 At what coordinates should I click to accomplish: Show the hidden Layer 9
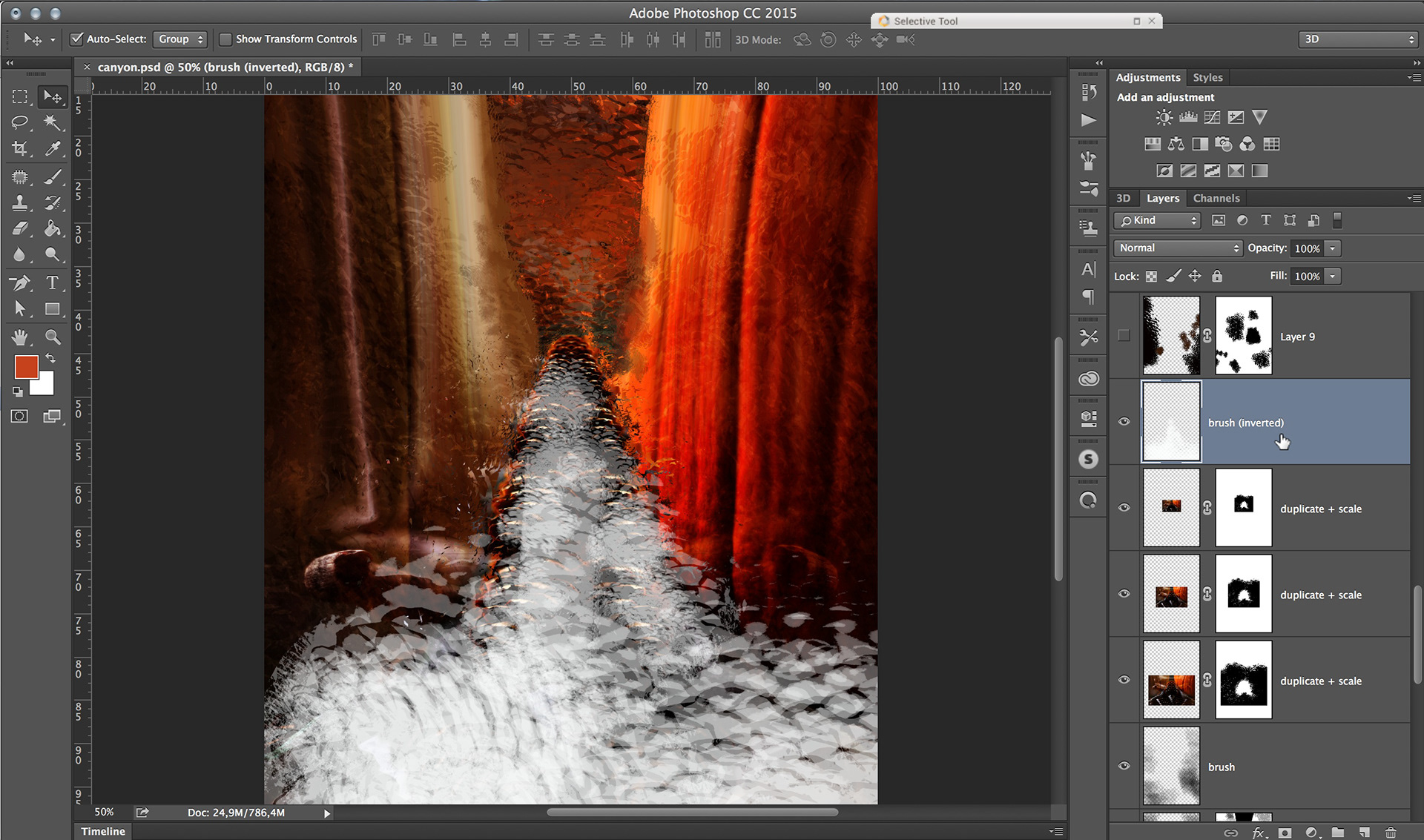coord(1124,335)
